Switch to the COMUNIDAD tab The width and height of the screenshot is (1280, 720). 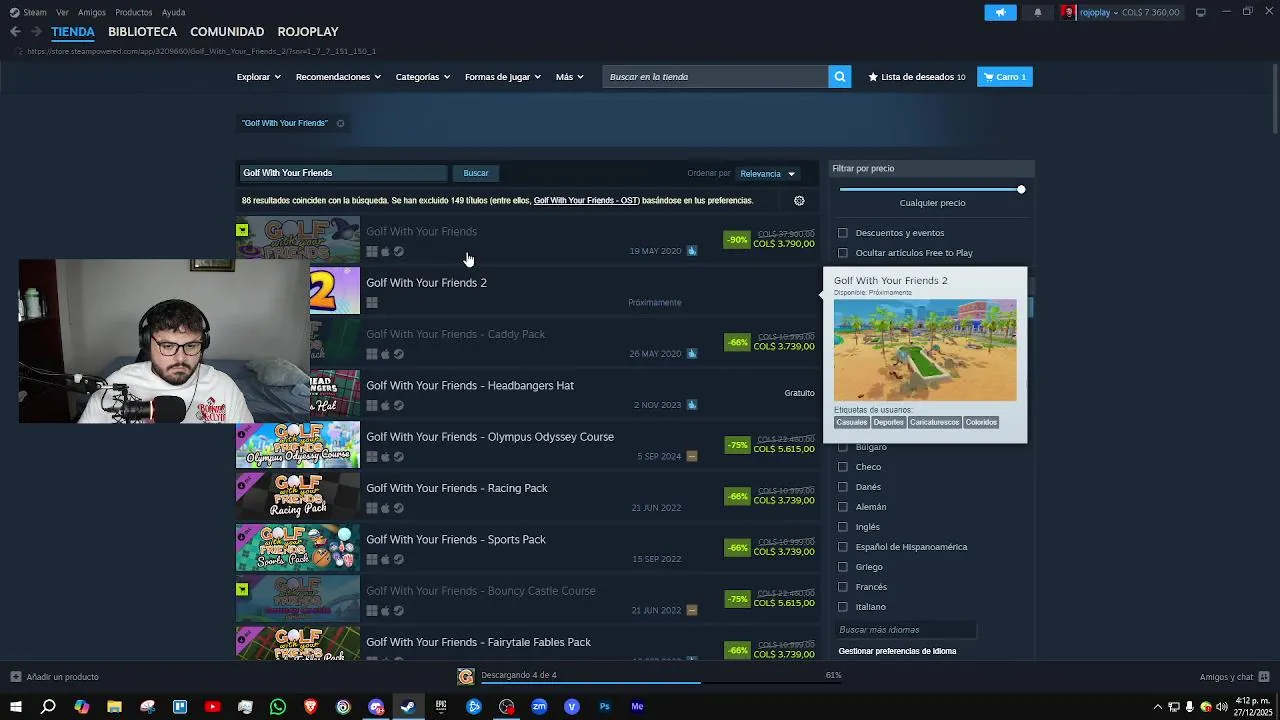click(227, 32)
